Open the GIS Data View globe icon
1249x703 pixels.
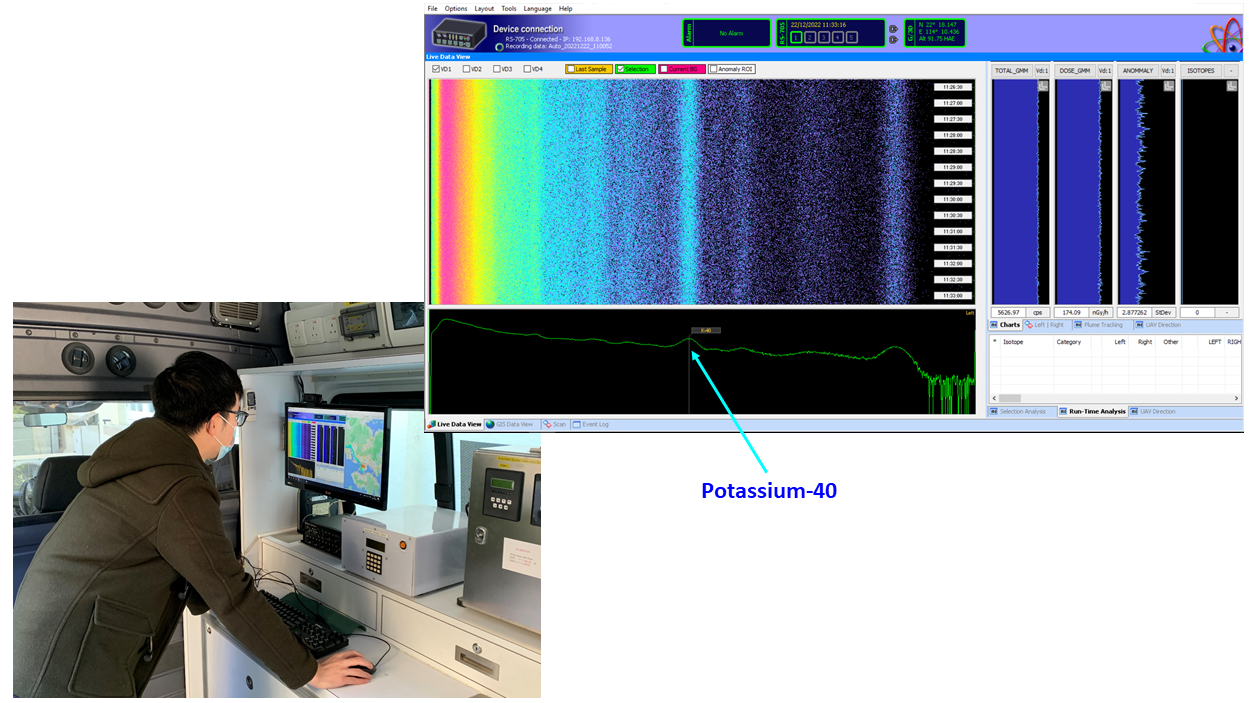pos(491,422)
